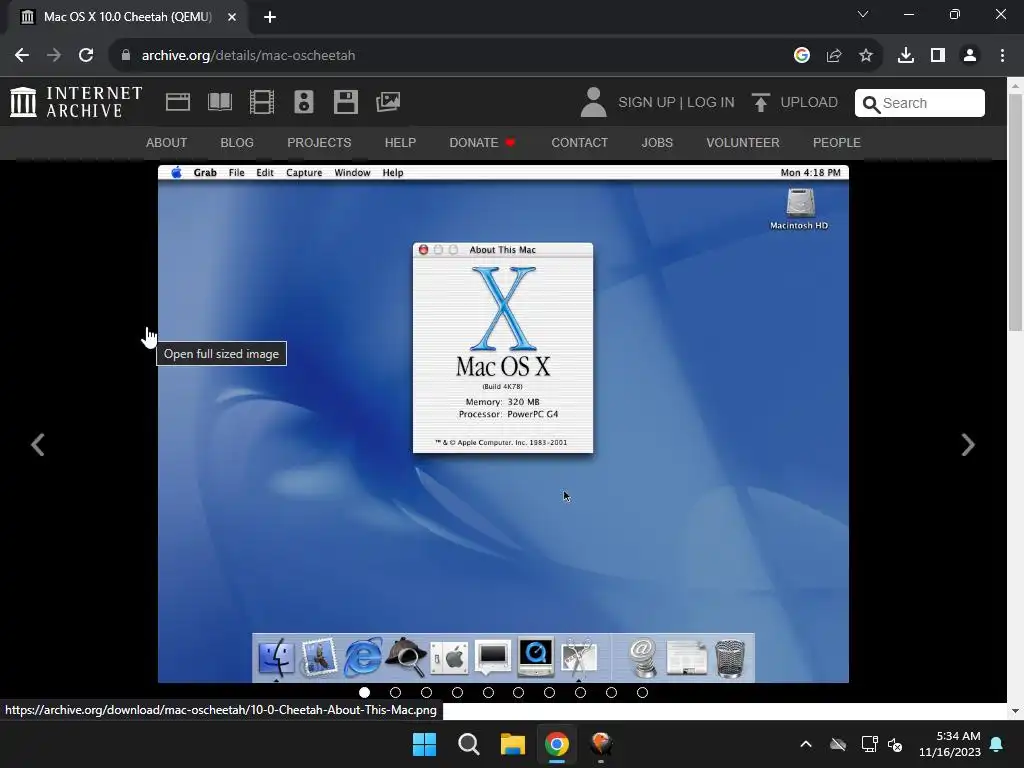
Task: Click the page vertical scrollbar thumb
Action: coord(1015,214)
